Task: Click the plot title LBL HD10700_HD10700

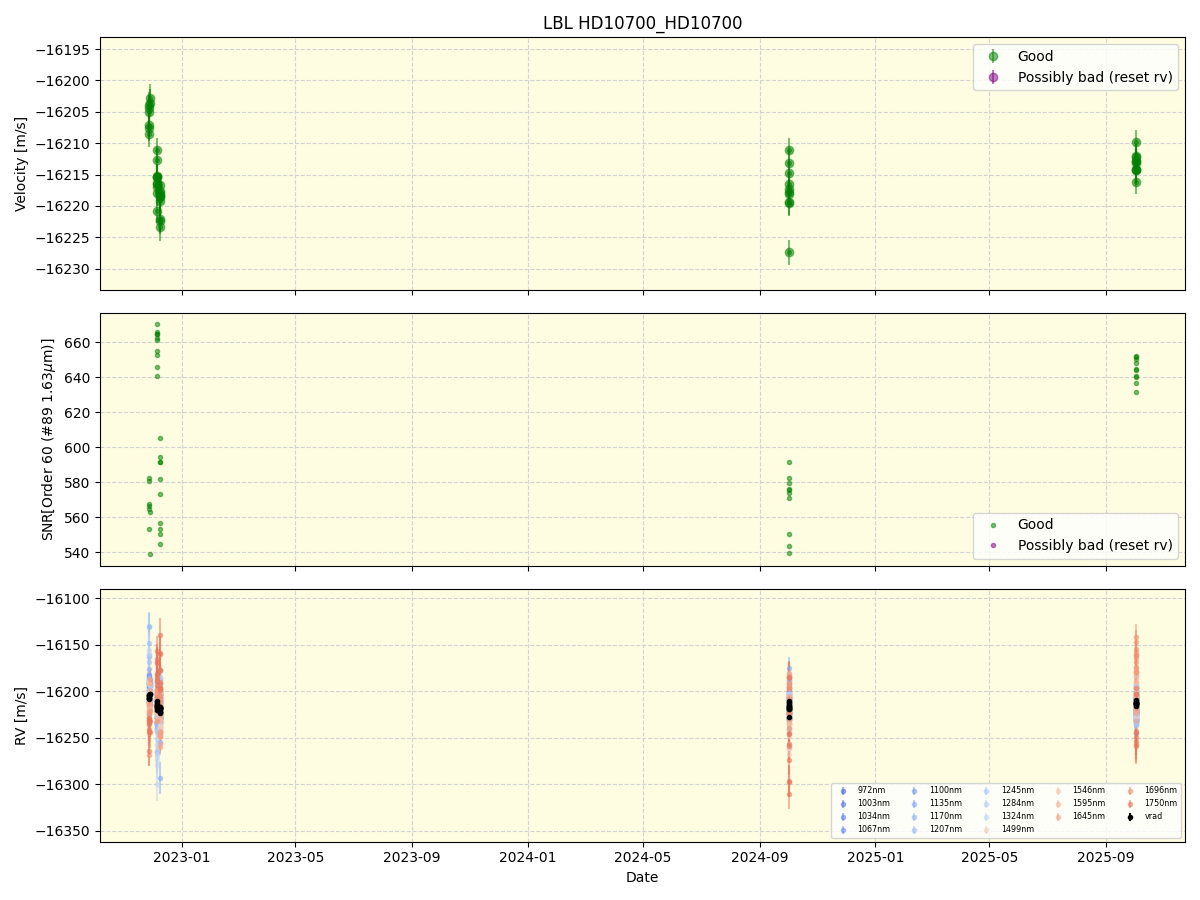Action: 642,23
